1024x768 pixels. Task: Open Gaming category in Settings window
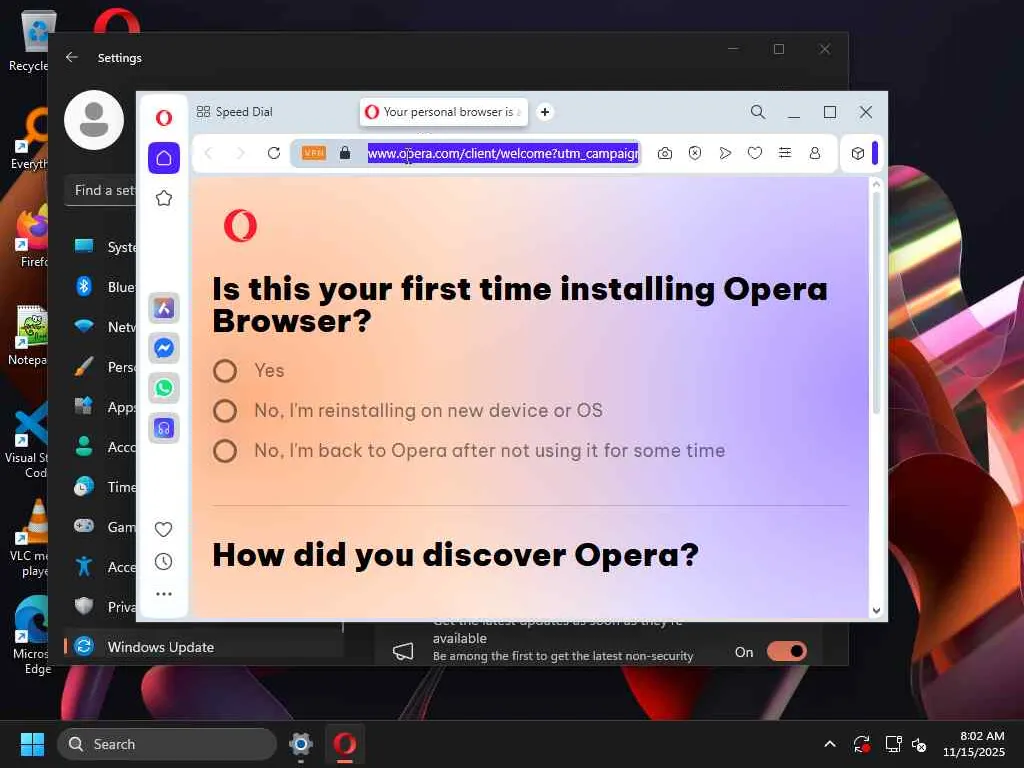104,527
